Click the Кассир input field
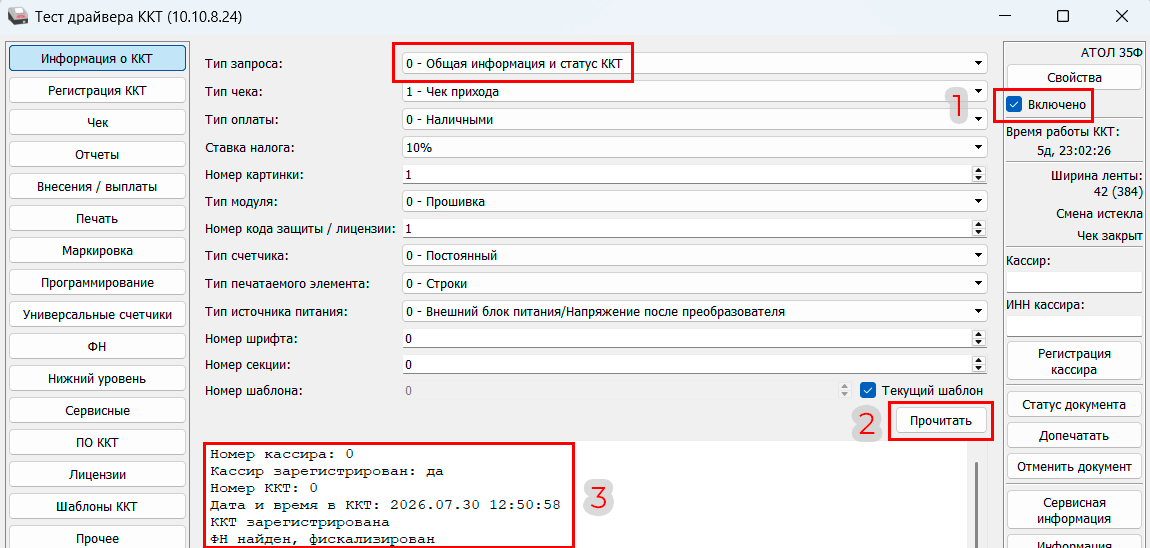This screenshot has width=1150, height=548. pyautogui.click(x=1074, y=282)
